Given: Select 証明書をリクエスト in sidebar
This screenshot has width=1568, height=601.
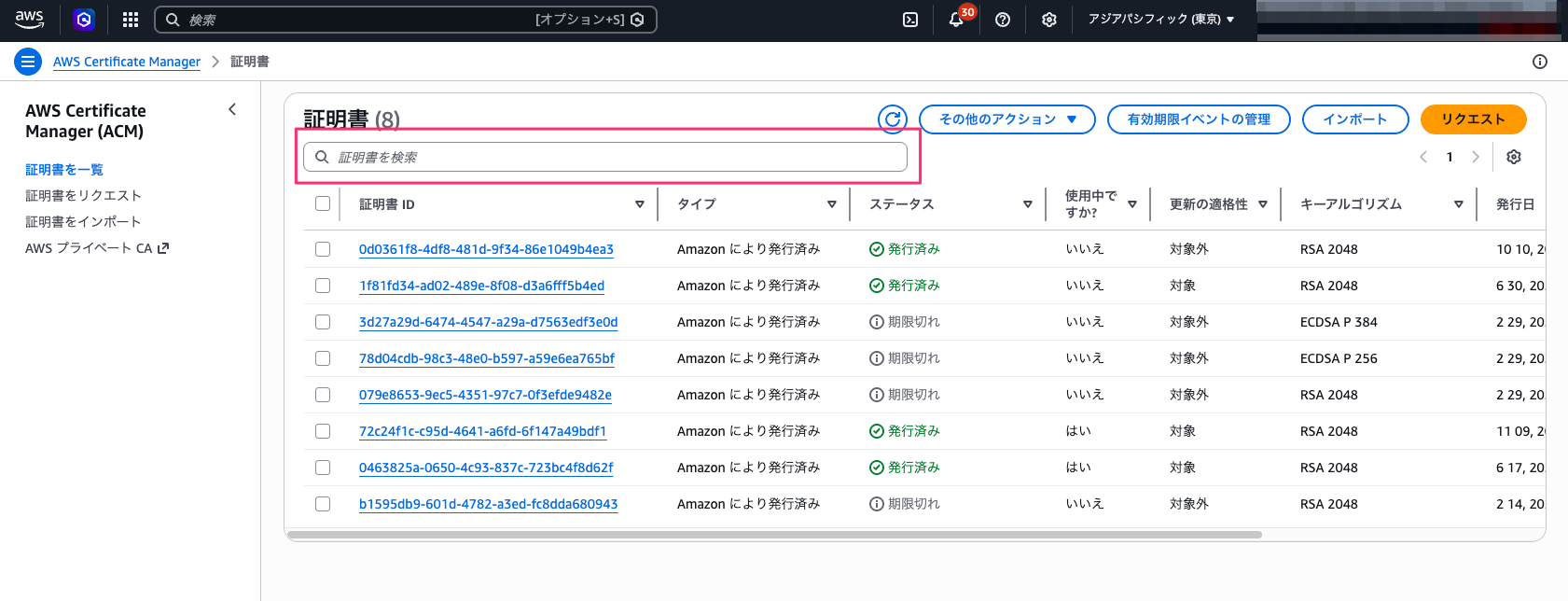Looking at the screenshot, I should pyautogui.click(x=83, y=196).
